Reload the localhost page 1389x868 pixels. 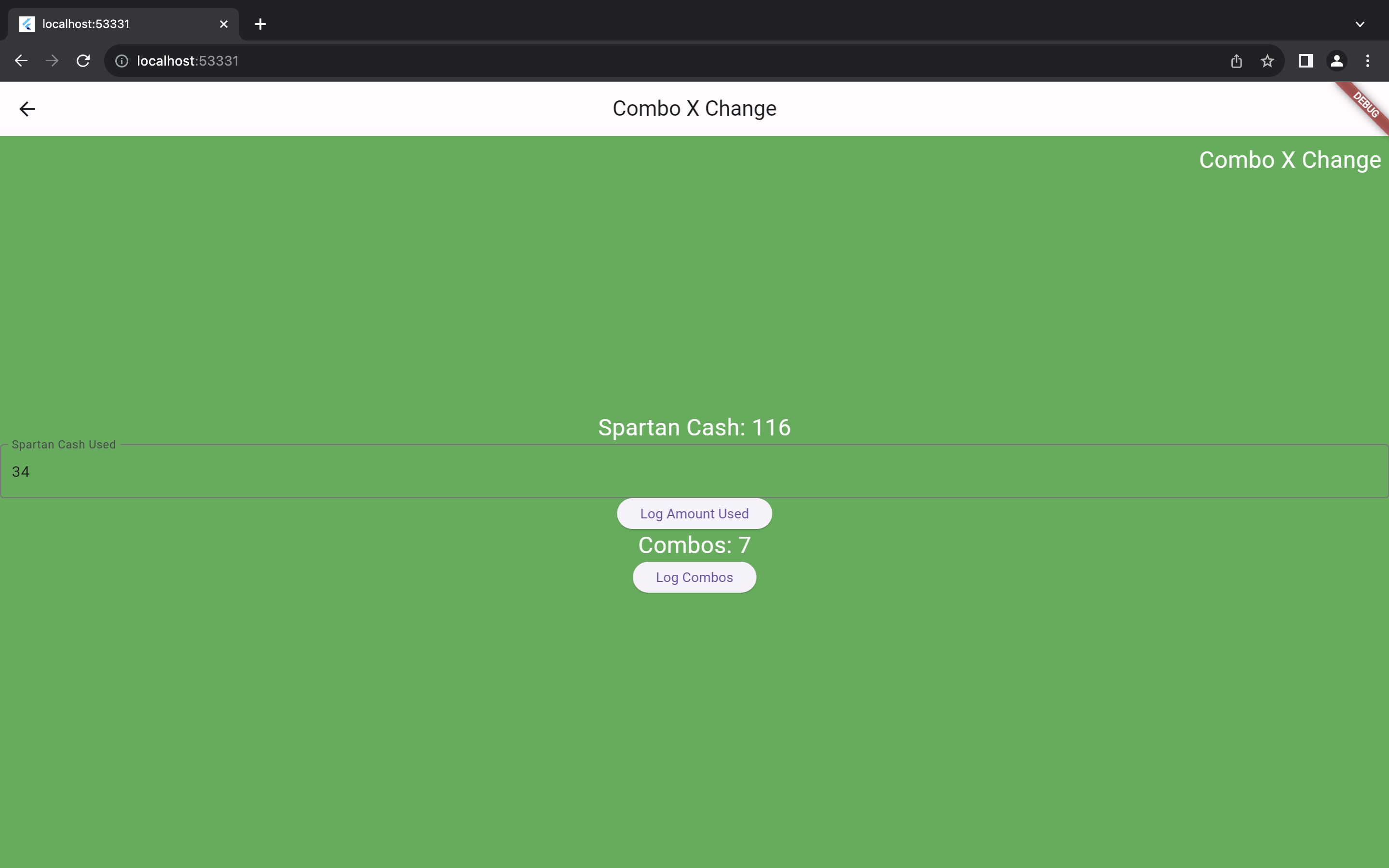pyautogui.click(x=83, y=61)
